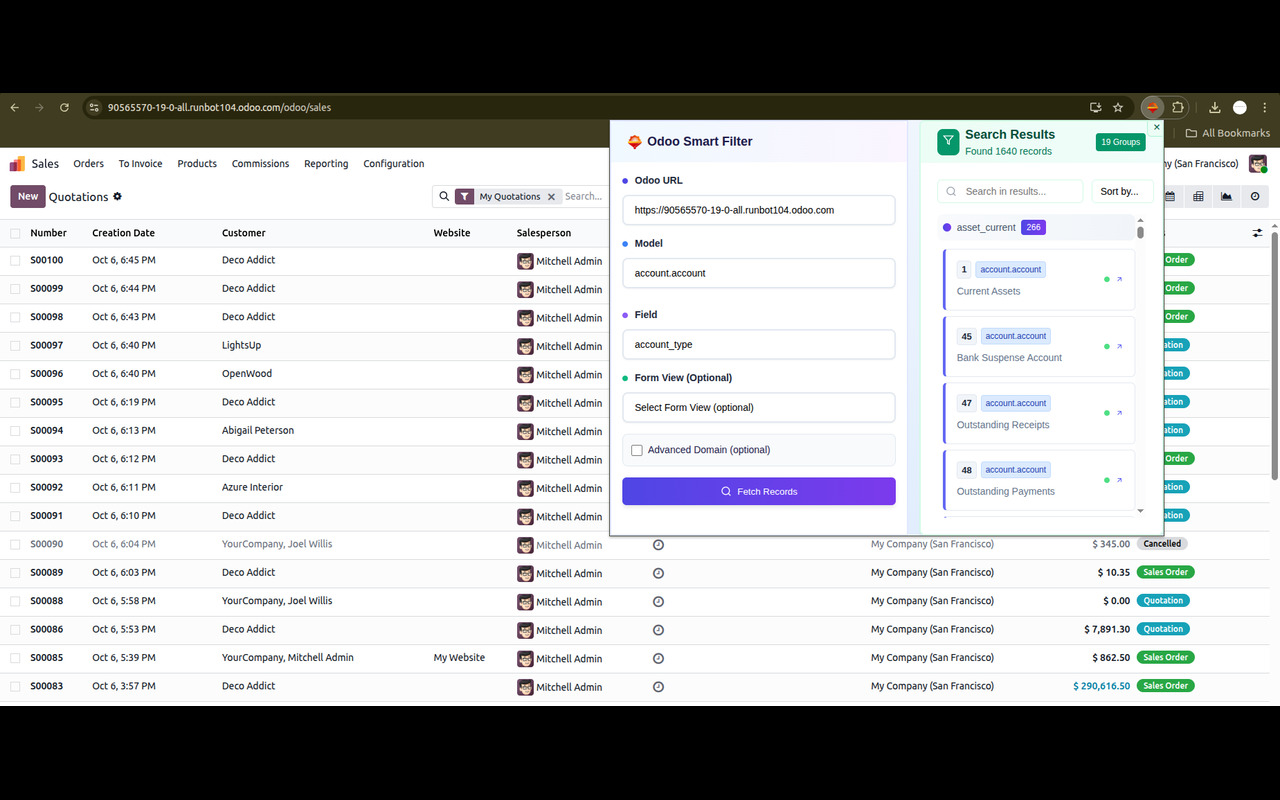
Task: Switch to graph view
Action: 1226,197
